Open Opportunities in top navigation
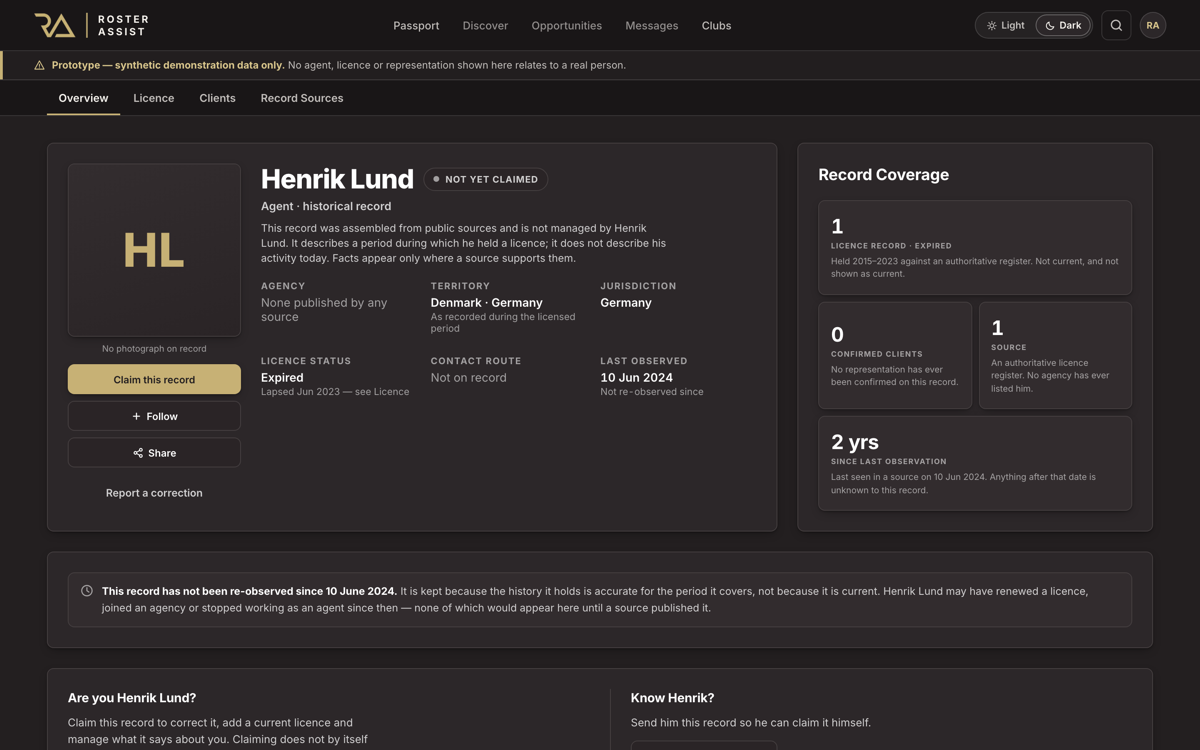This screenshot has width=1200, height=750. pos(567,26)
